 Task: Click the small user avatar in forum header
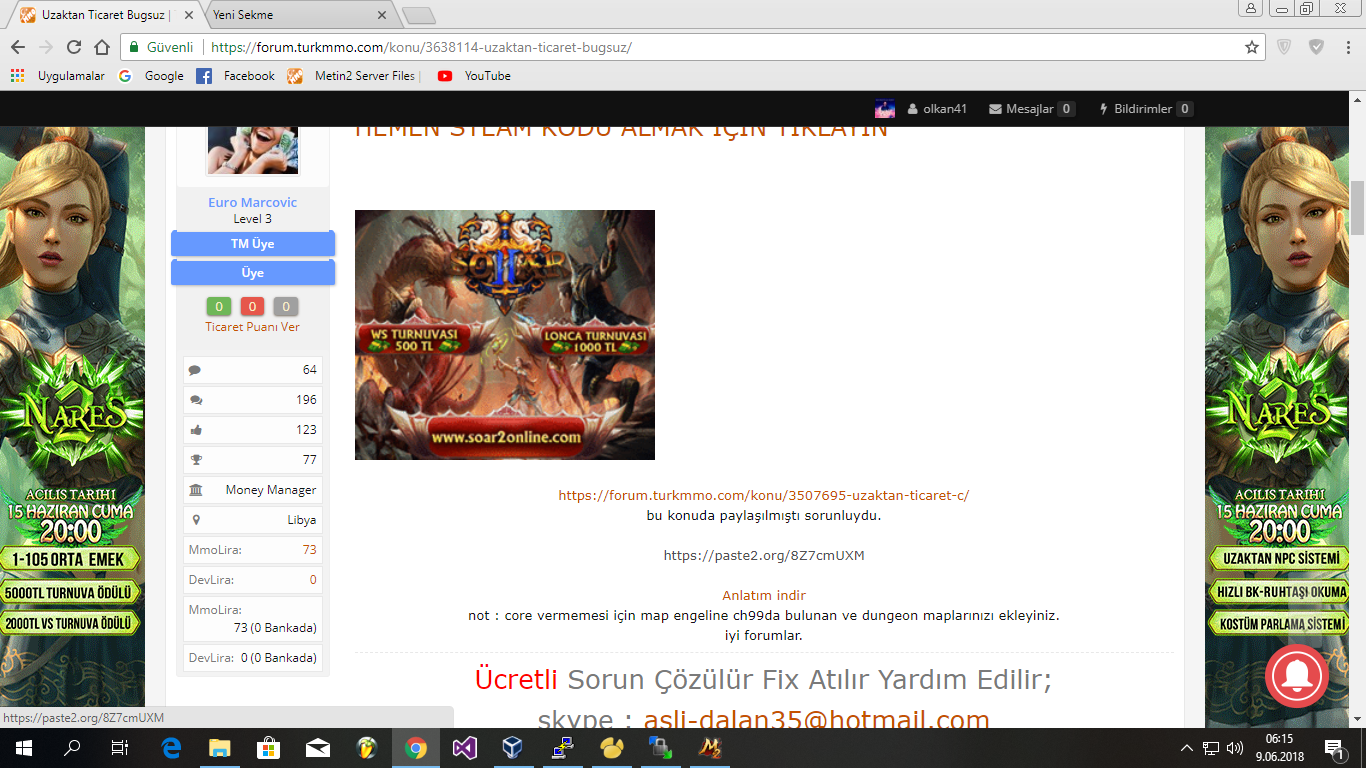[885, 109]
